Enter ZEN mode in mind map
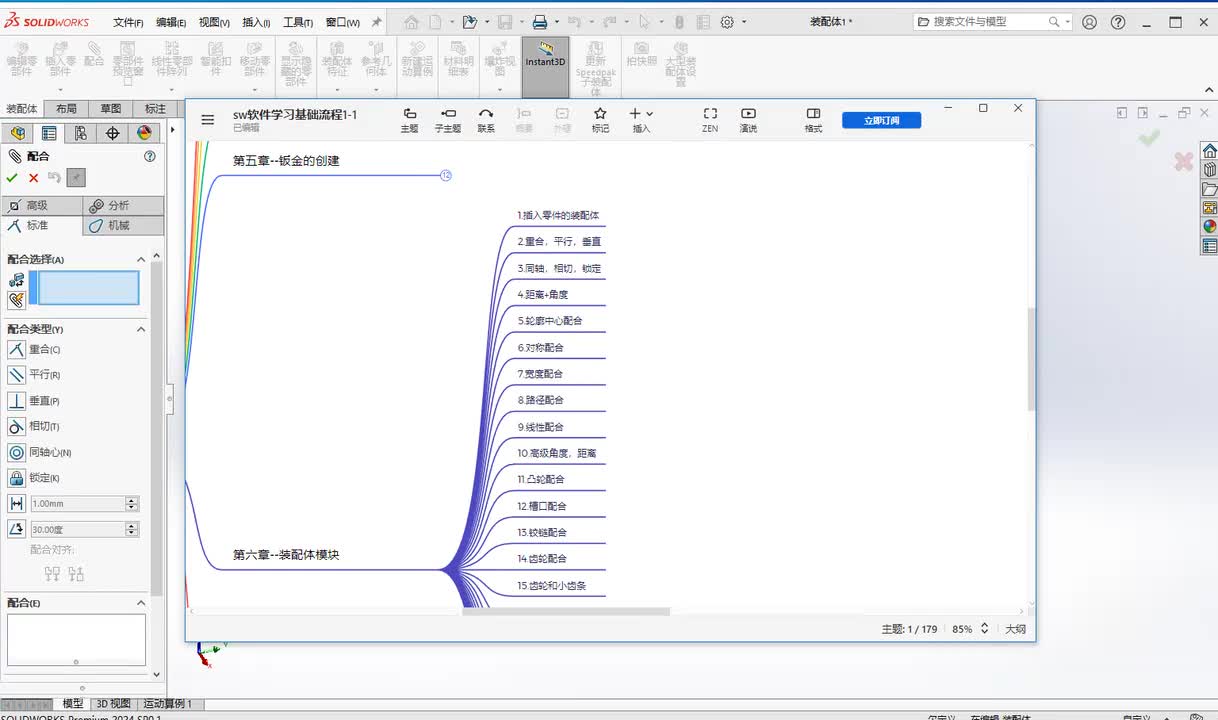The image size is (1218, 720). 710,120
